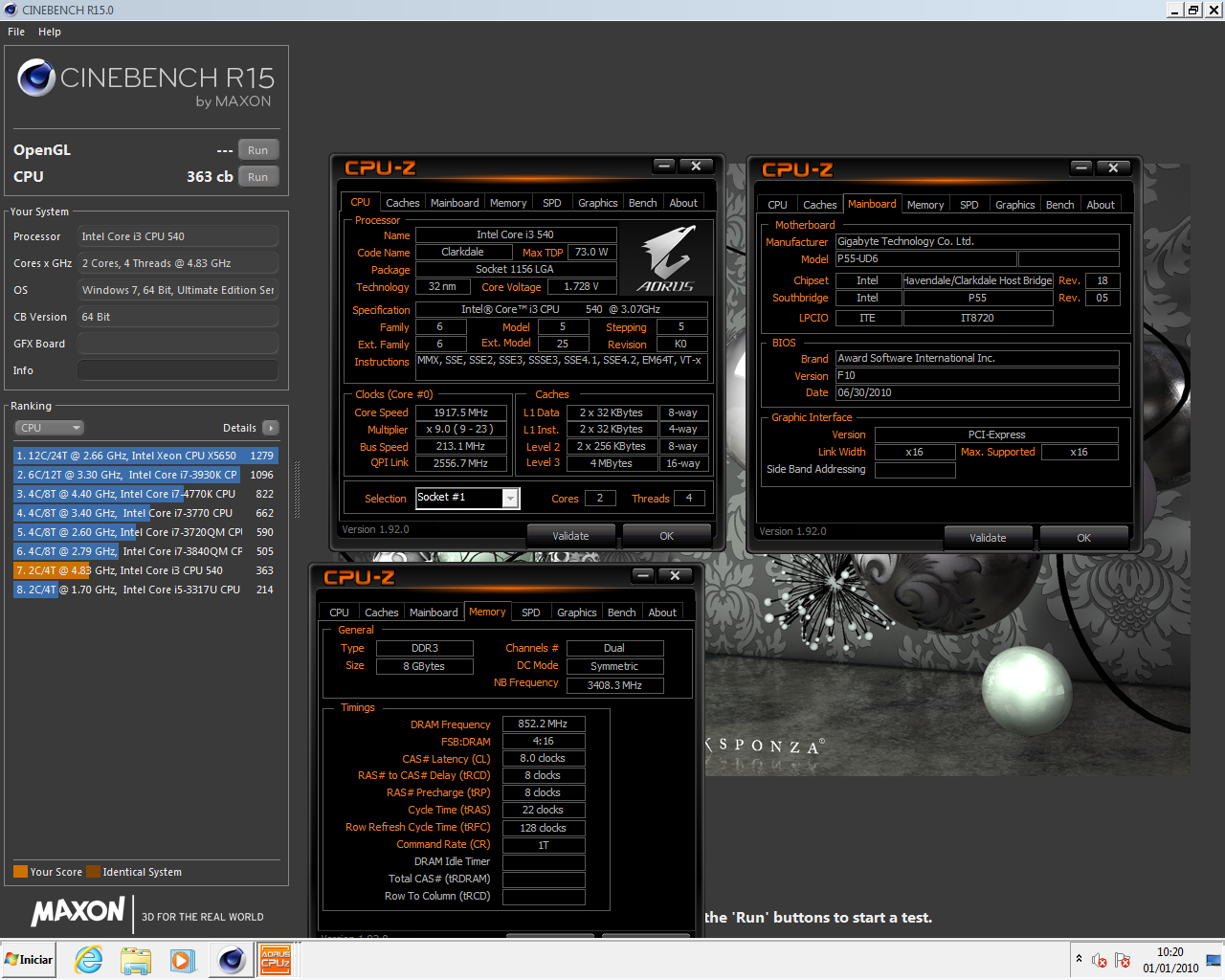Select the i3 540 ranking row
Screen dimensions: 1225x980
(x=145, y=570)
